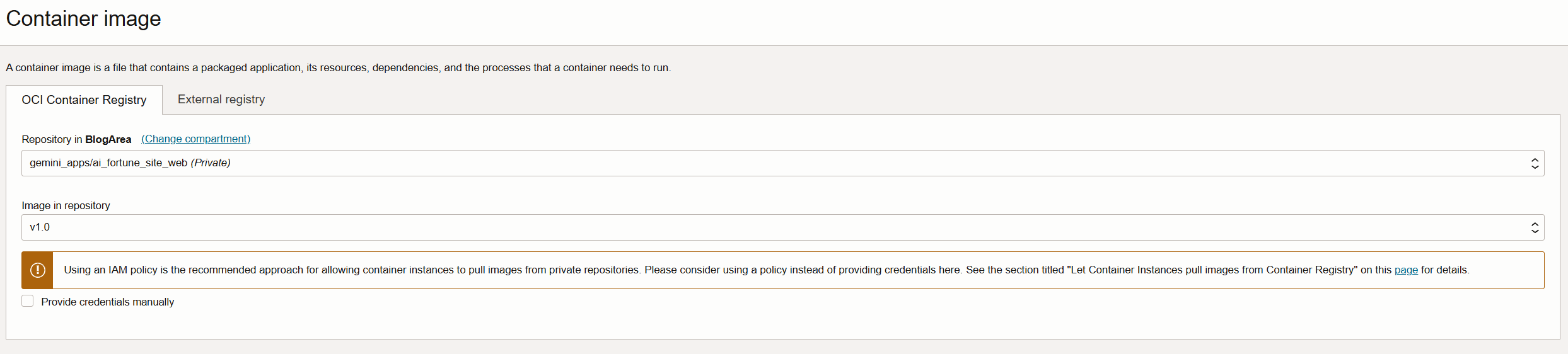
Task: Open the Change compartment link
Action: point(195,139)
